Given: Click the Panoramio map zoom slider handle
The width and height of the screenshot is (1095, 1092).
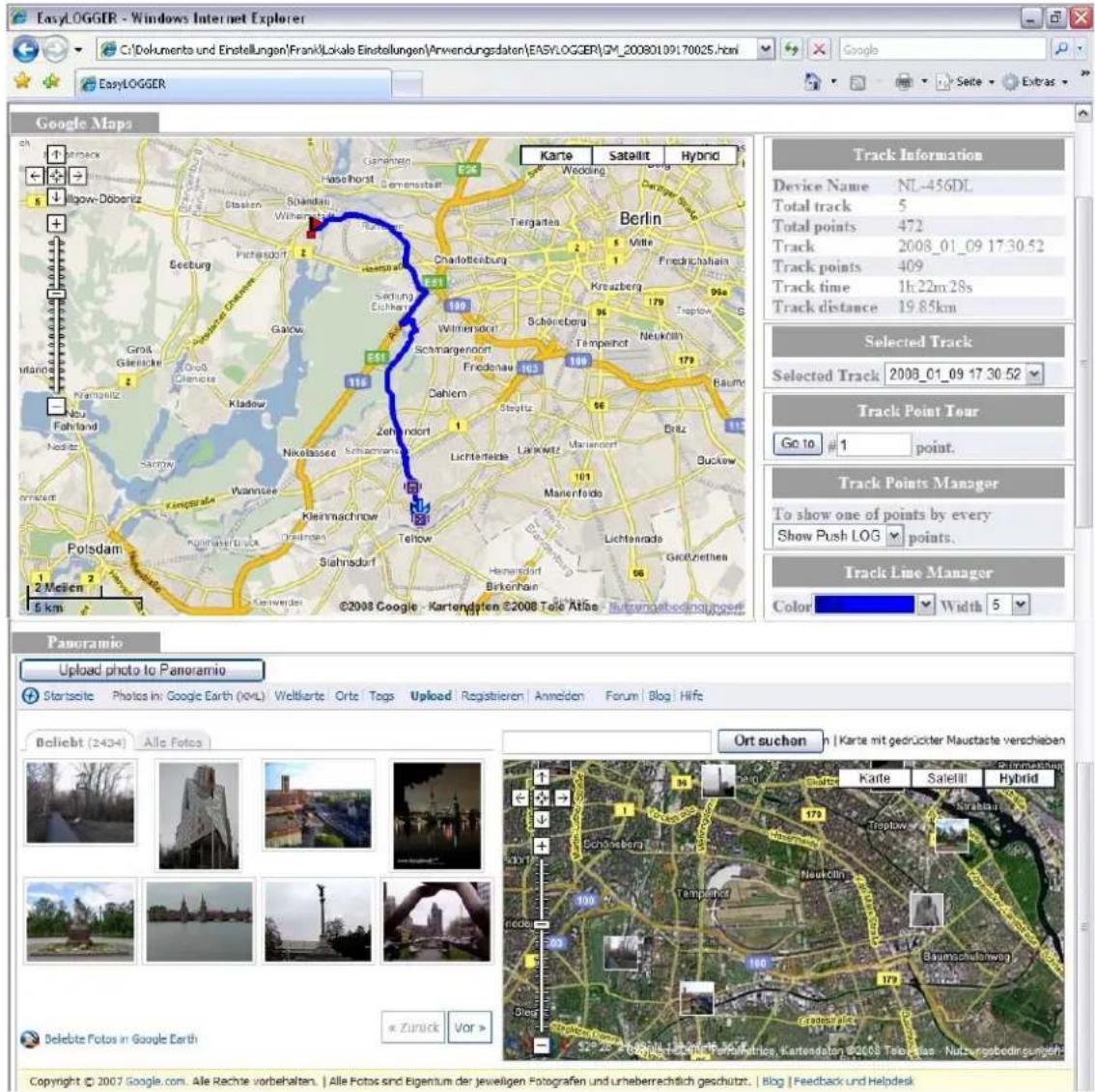Looking at the screenshot, I should pos(541,924).
